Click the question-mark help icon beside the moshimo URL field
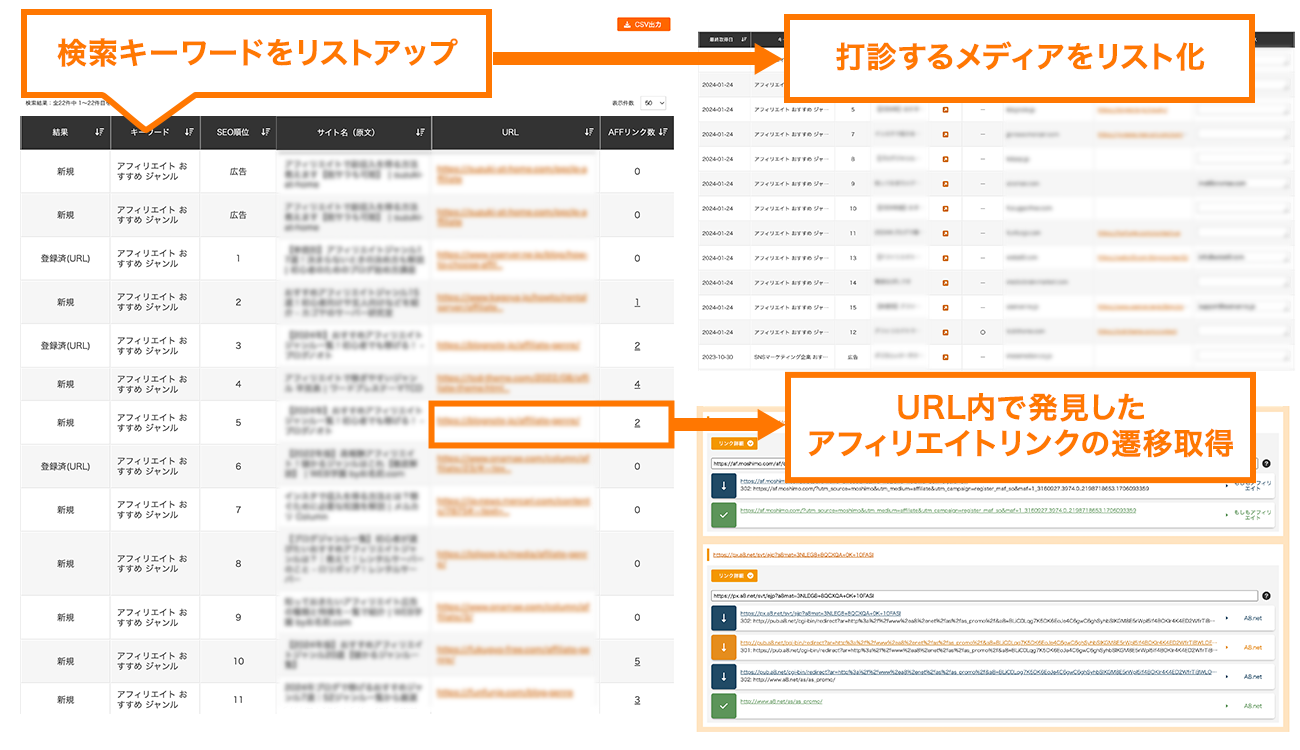The height and width of the screenshot is (750, 1300). (x=1266, y=462)
